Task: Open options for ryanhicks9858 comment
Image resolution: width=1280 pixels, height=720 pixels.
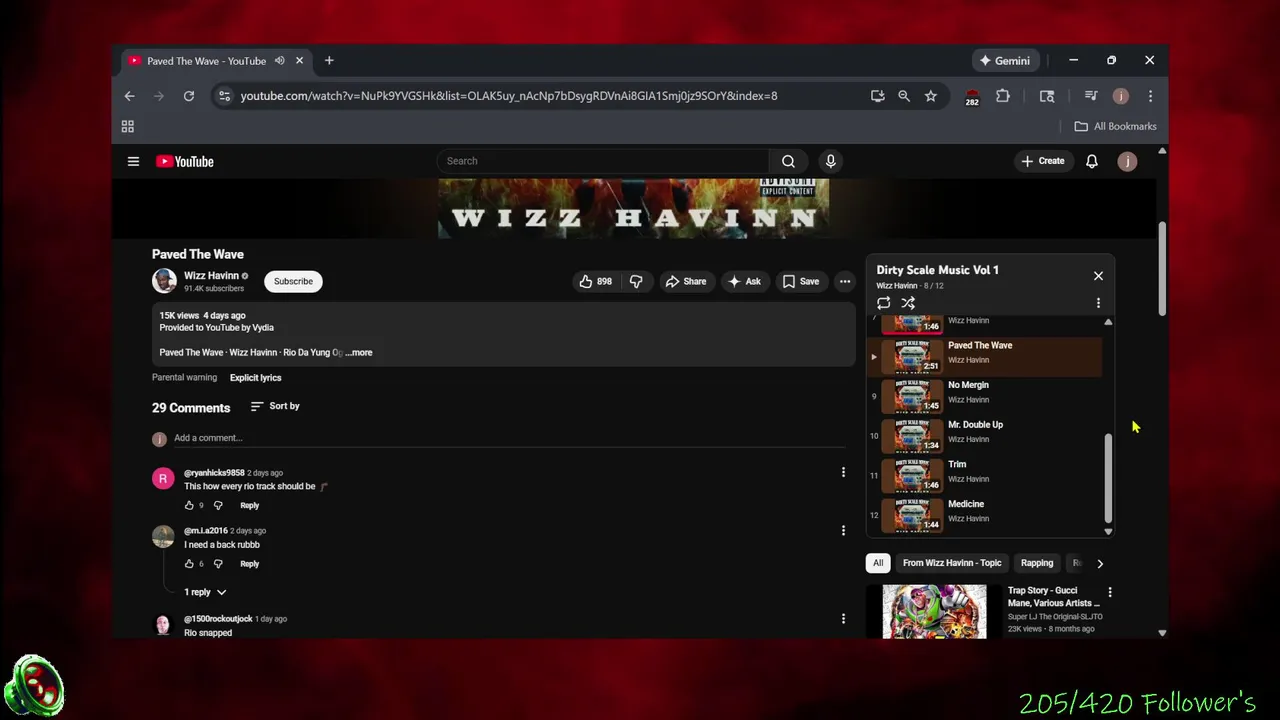Action: click(x=843, y=472)
